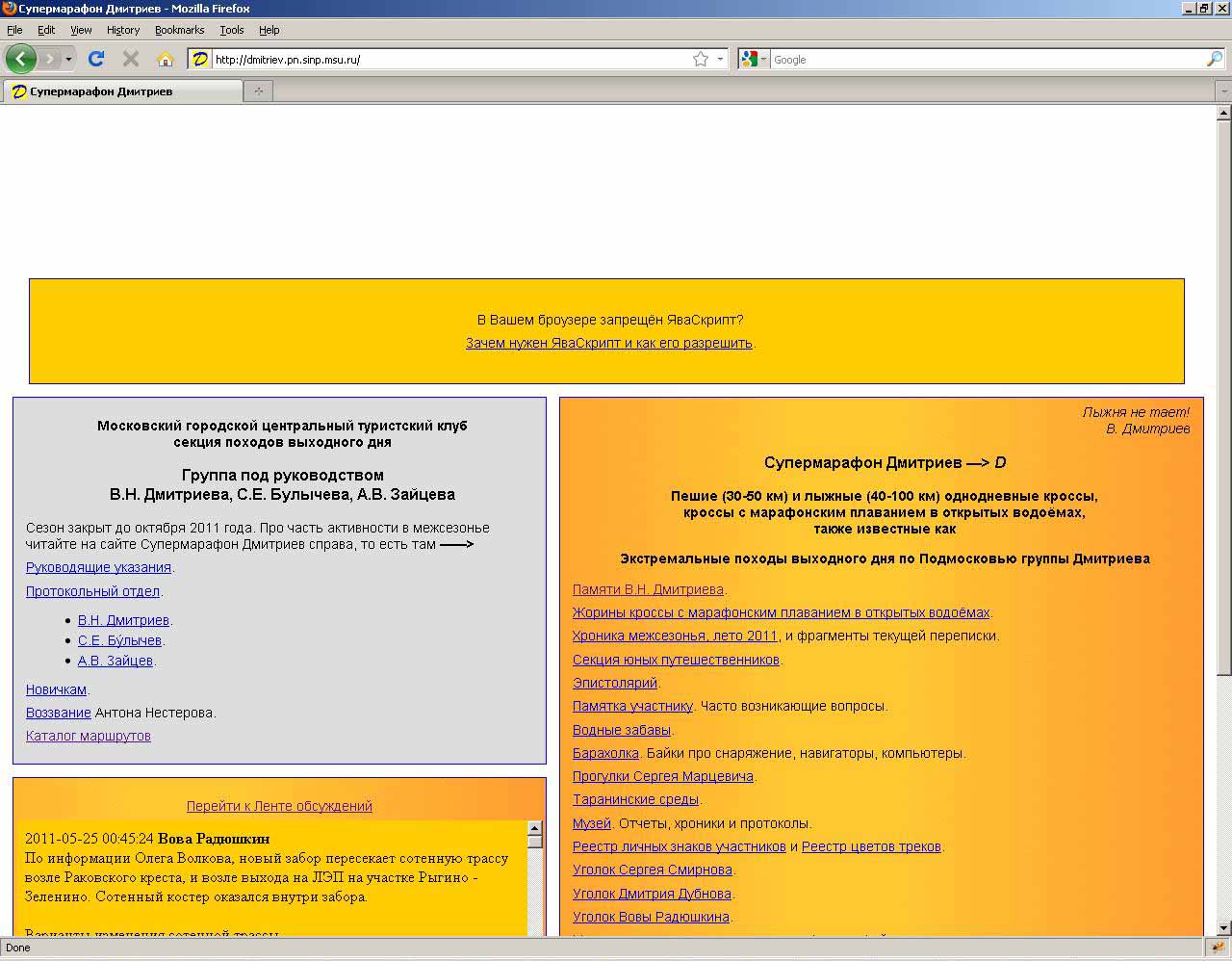1232x961 pixels.
Task: Click in the address bar URL field
Action: coord(433,59)
